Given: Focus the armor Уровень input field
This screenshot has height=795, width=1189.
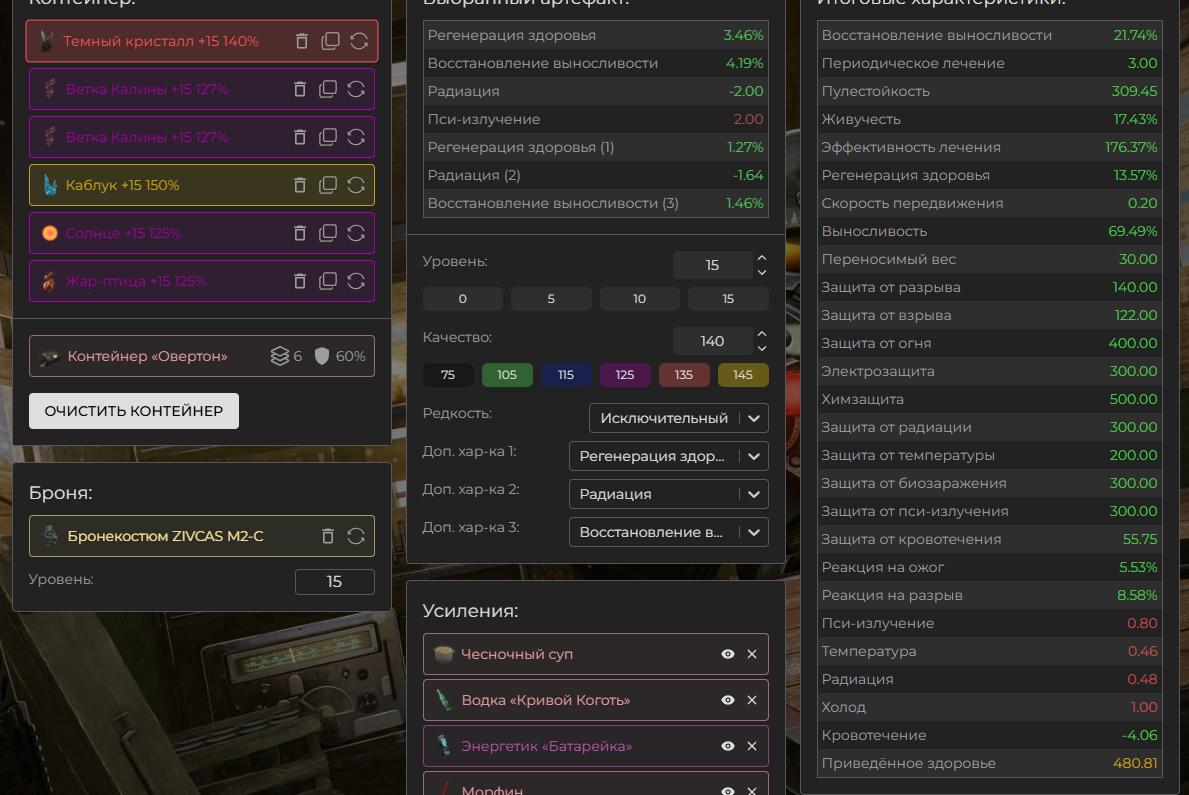Looking at the screenshot, I should coord(334,581).
